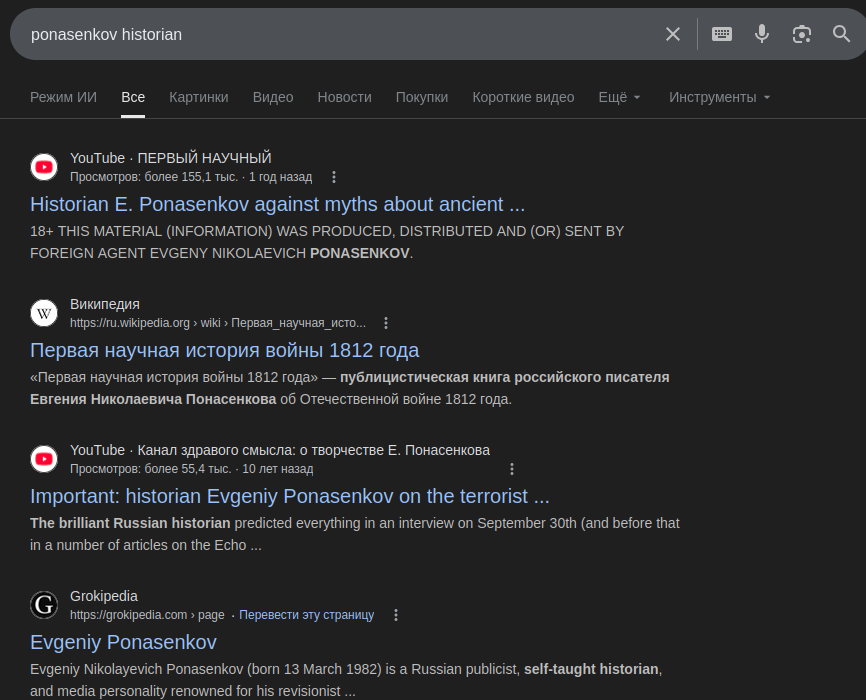Click 'The brilliant Russian historian' snippet
866x700 pixels.
130,523
